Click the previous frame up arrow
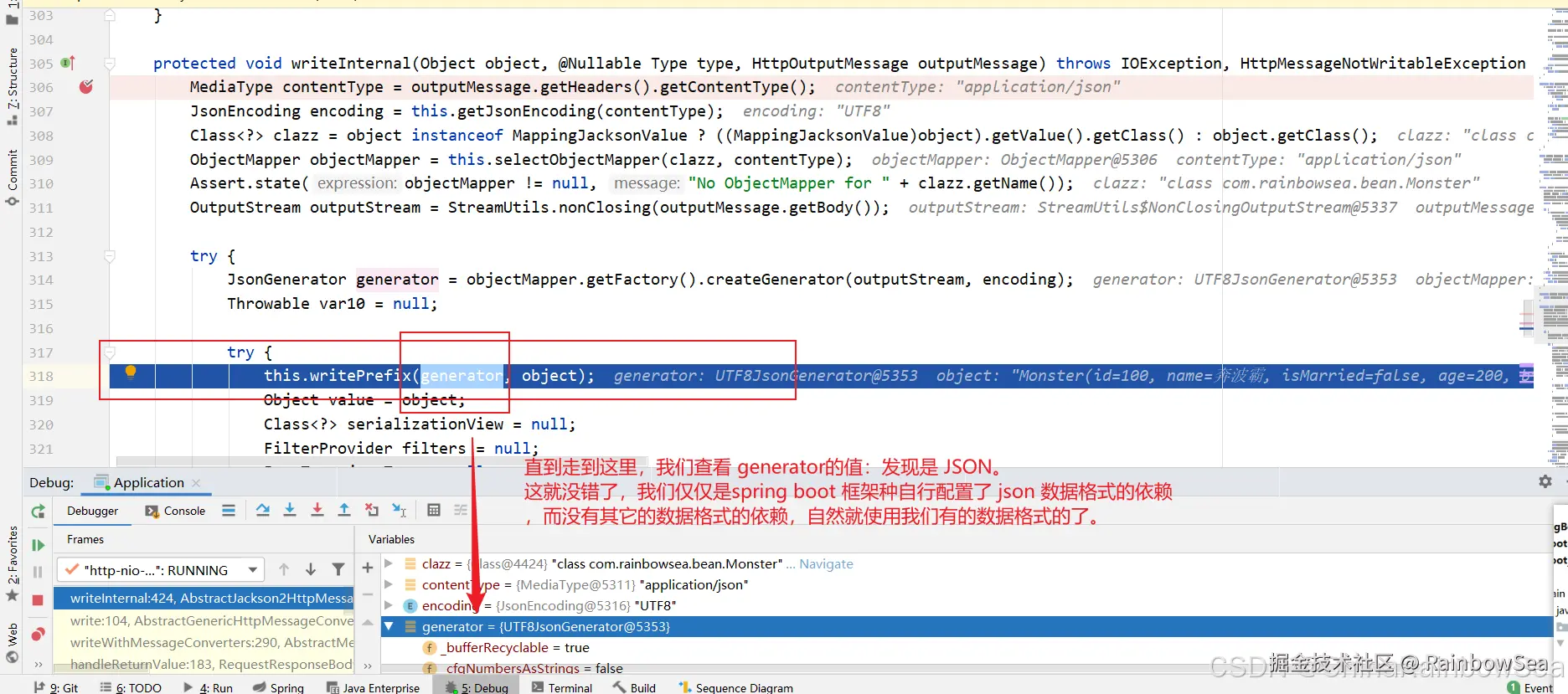The image size is (1568, 694). [284, 569]
